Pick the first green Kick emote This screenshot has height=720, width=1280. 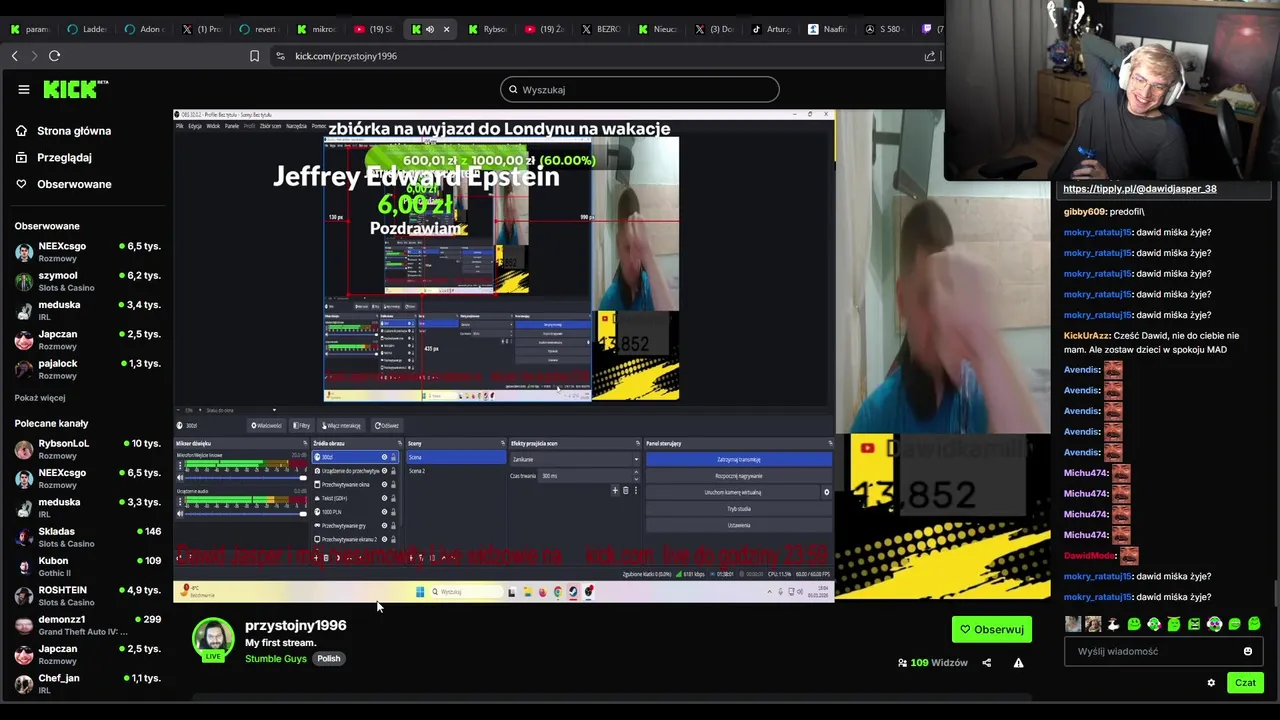(x=1134, y=624)
